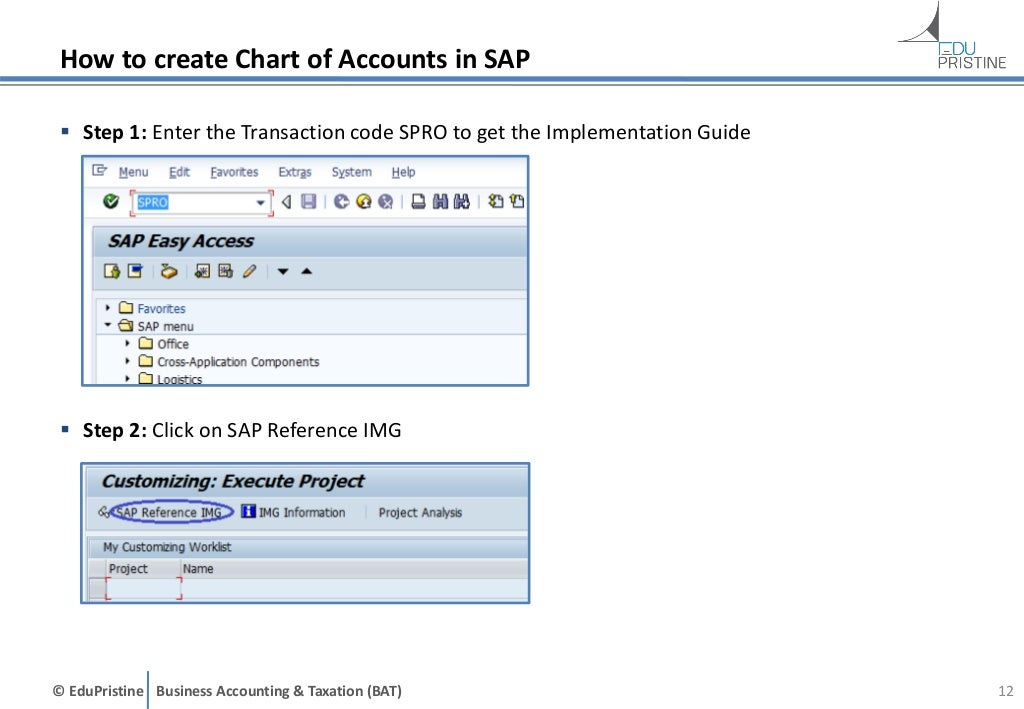Expand the Logistics folder node
This screenshot has height=709, width=1024.
(x=127, y=378)
